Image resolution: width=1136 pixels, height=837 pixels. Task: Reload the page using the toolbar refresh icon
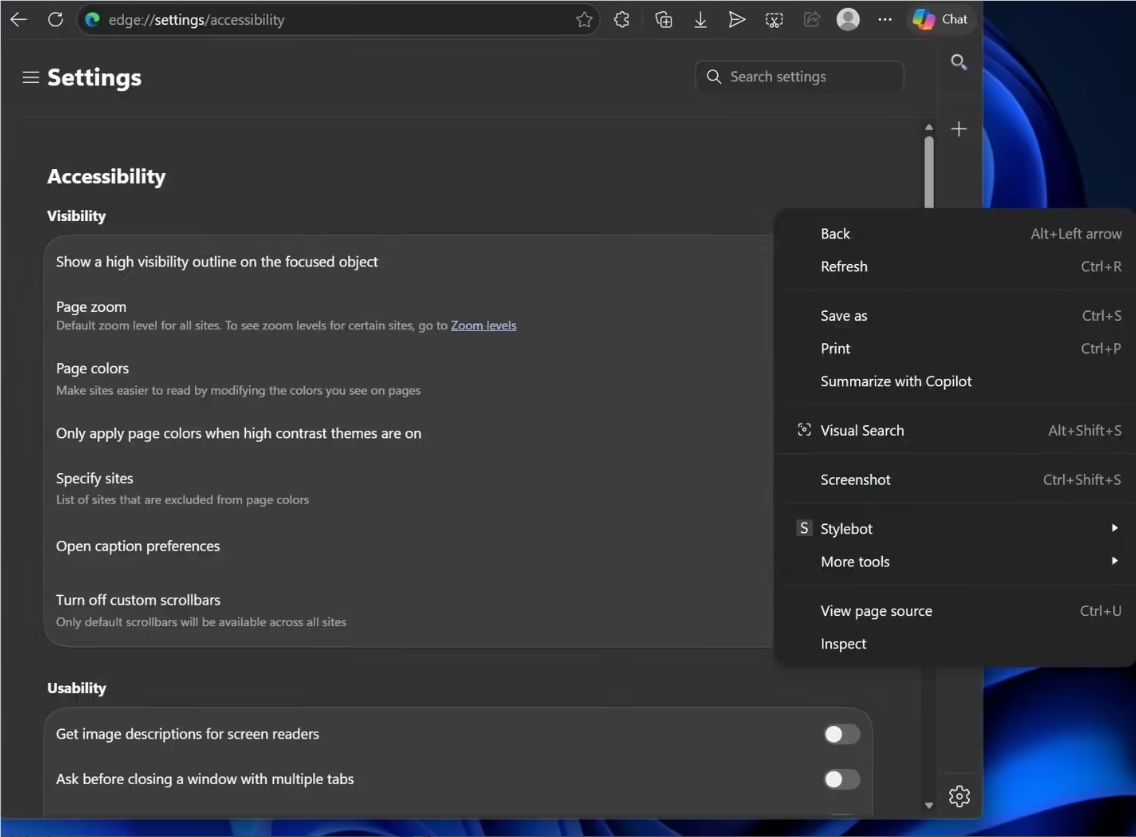[x=56, y=19]
